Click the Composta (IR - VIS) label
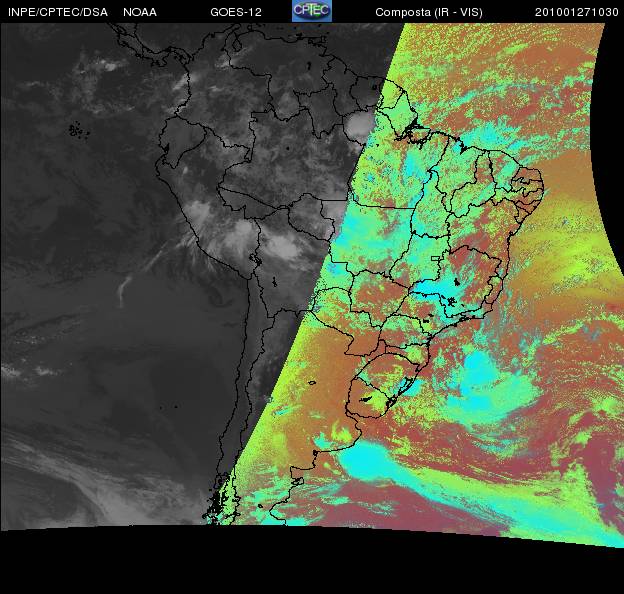 point(429,12)
